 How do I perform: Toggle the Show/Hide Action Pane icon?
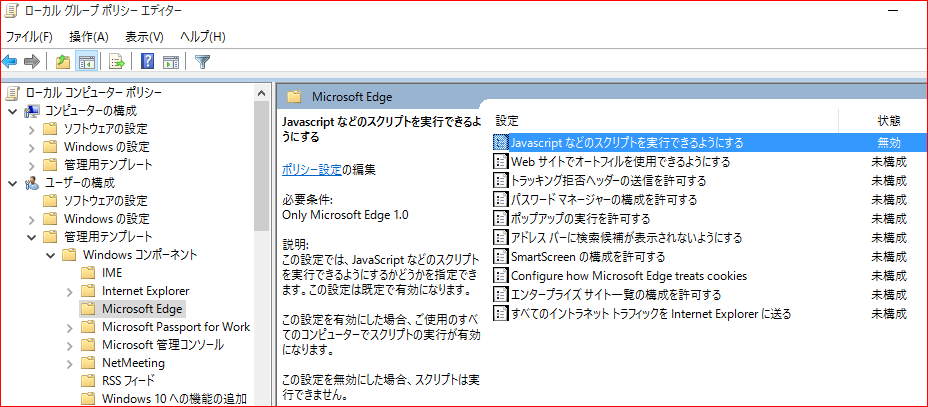point(171,61)
